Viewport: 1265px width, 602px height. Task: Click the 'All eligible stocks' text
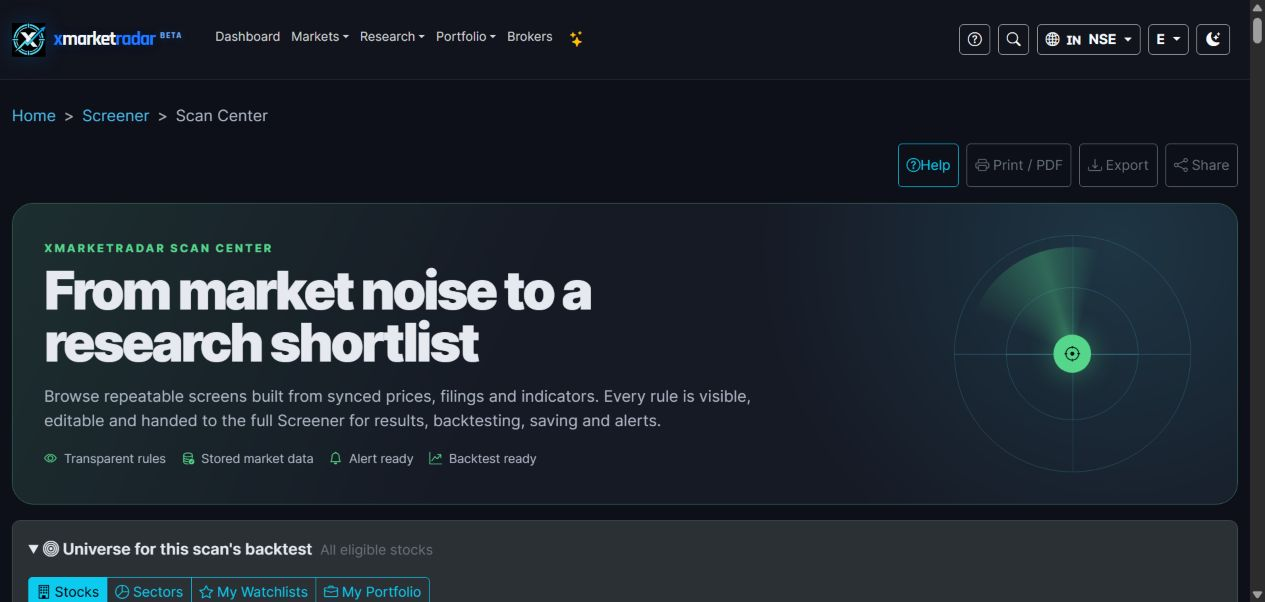tap(376, 550)
